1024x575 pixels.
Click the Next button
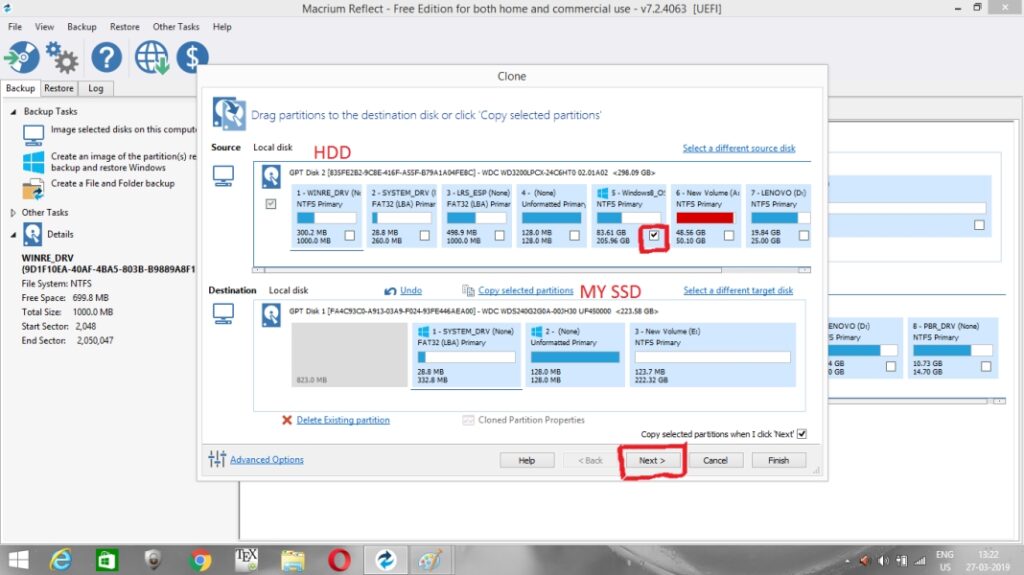click(x=652, y=461)
